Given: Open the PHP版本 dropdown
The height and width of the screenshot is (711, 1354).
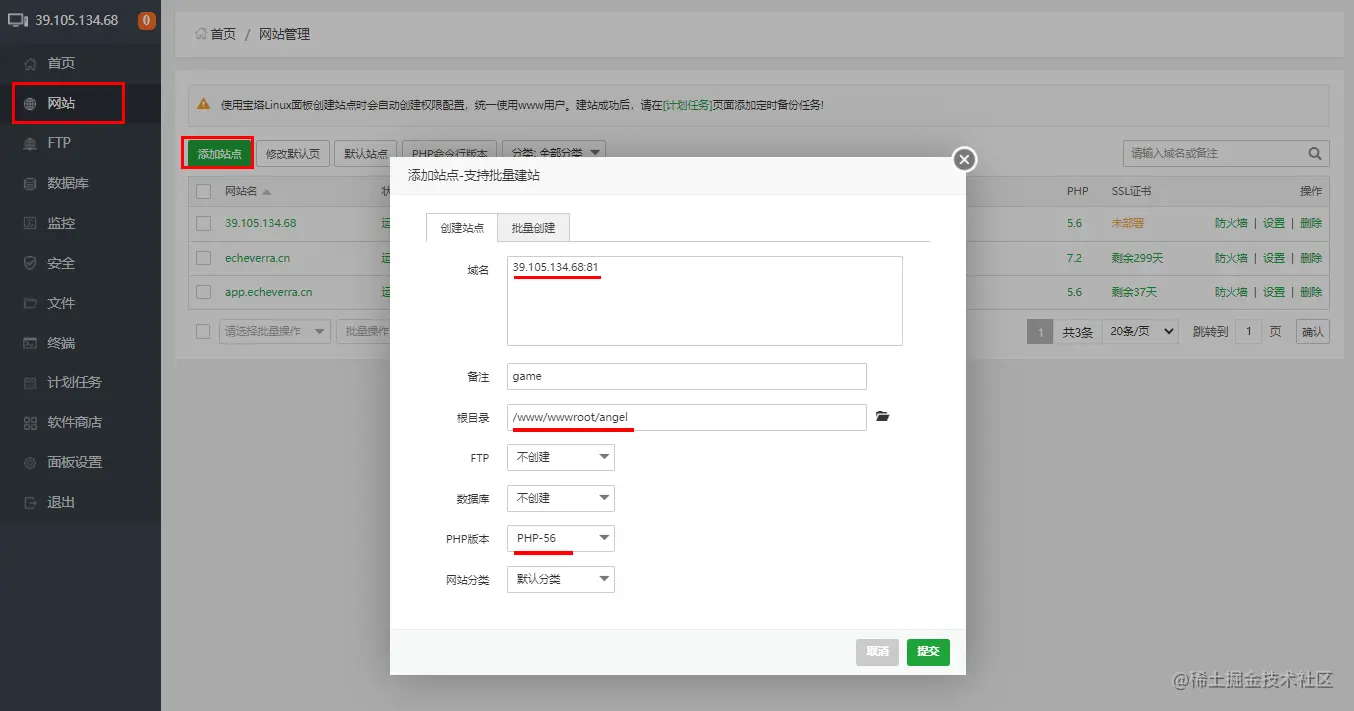Looking at the screenshot, I should tap(561, 538).
